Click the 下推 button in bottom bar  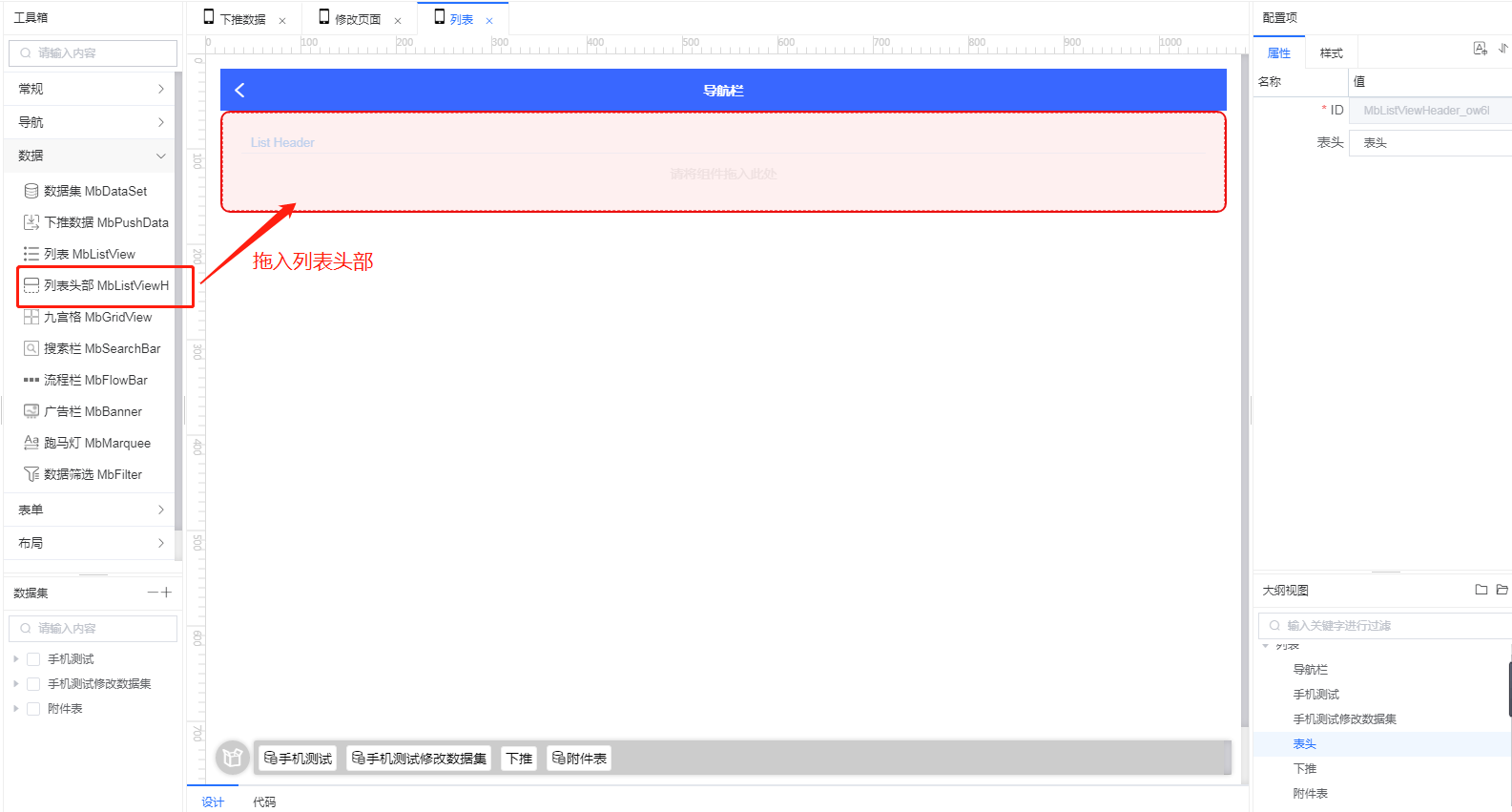point(519,759)
